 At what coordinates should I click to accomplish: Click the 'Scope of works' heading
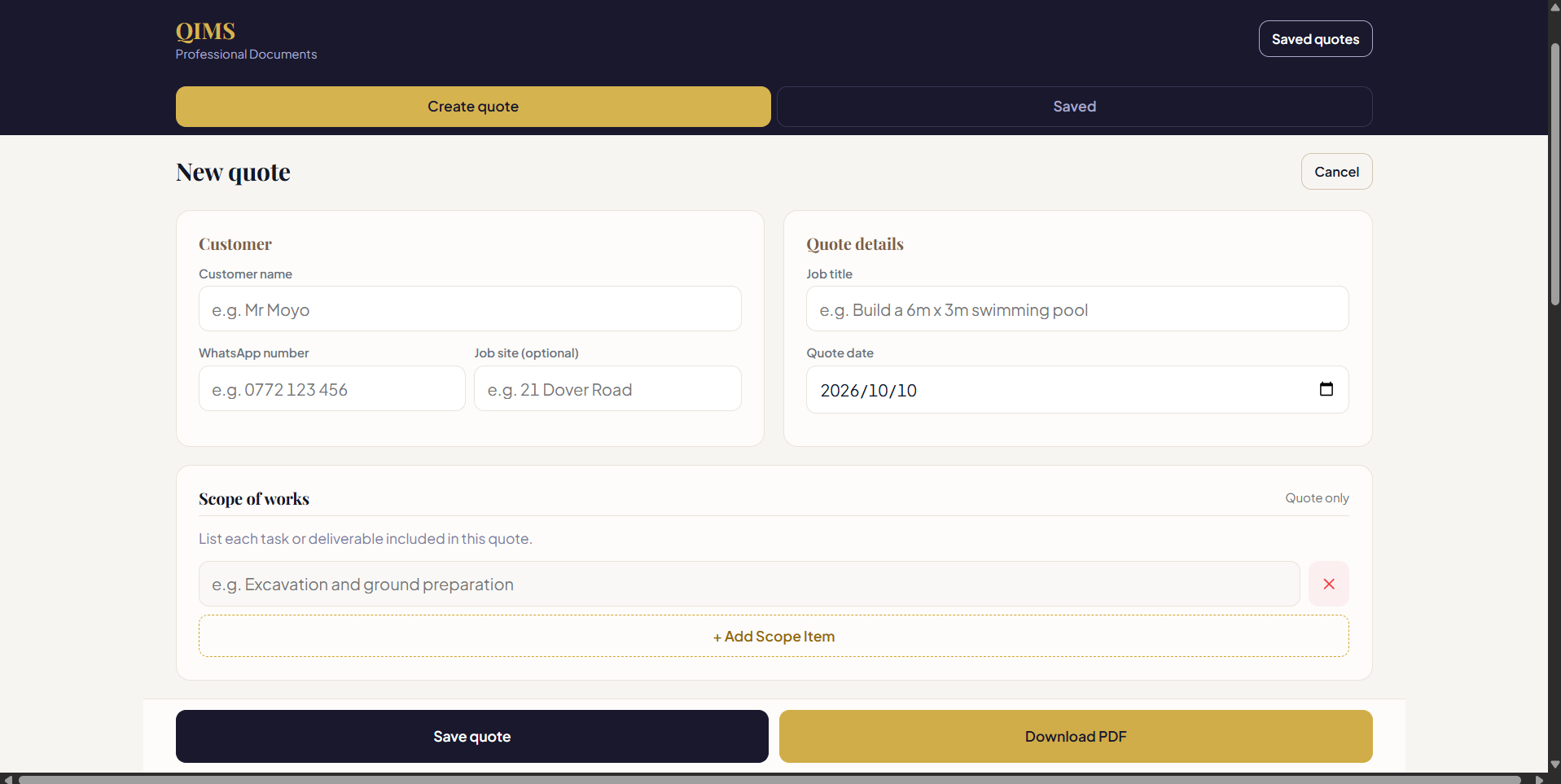coord(254,499)
